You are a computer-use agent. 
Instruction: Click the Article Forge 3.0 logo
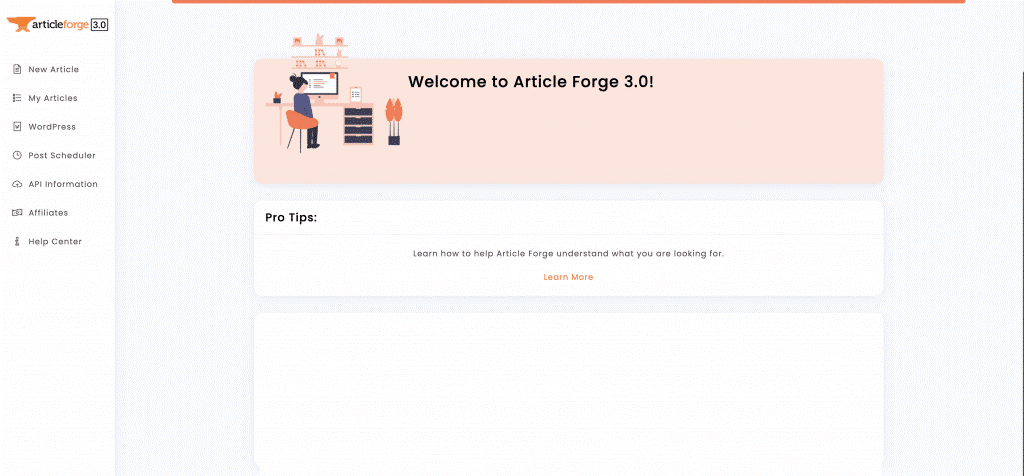pyautogui.click(x=57, y=24)
